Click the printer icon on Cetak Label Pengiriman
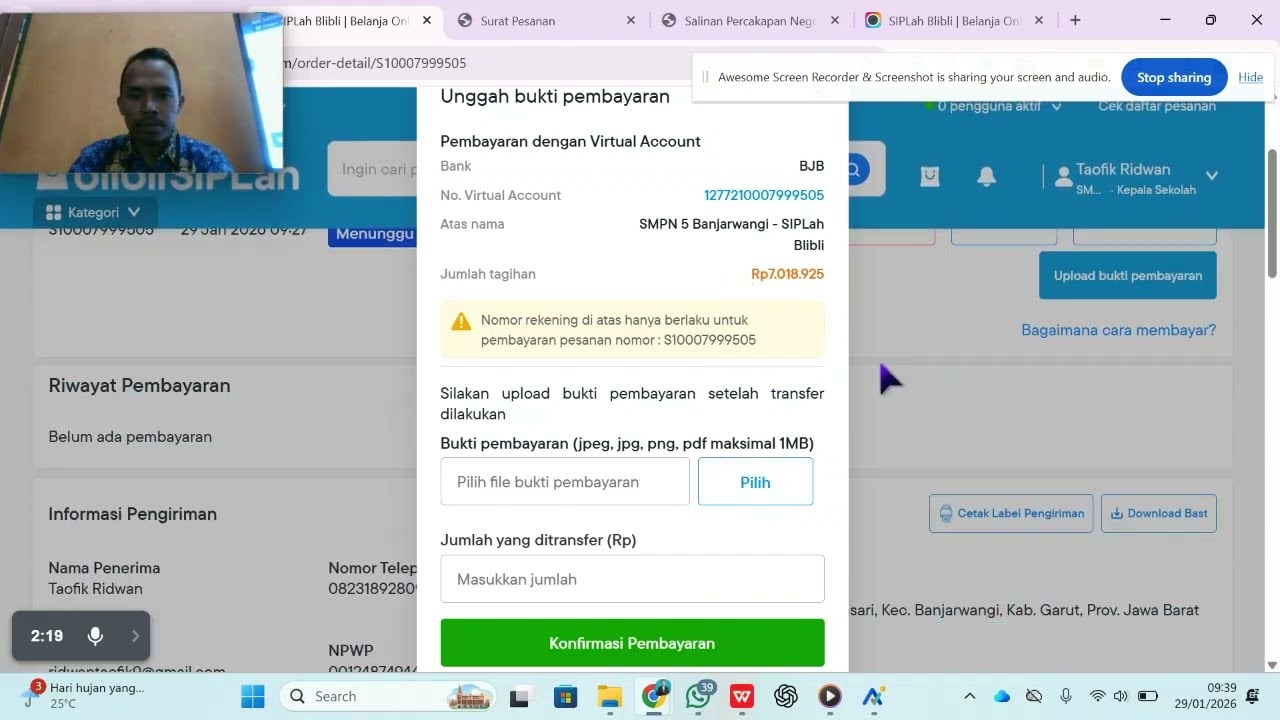This screenshot has height=720, width=1280. pyautogui.click(x=946, y=513)
